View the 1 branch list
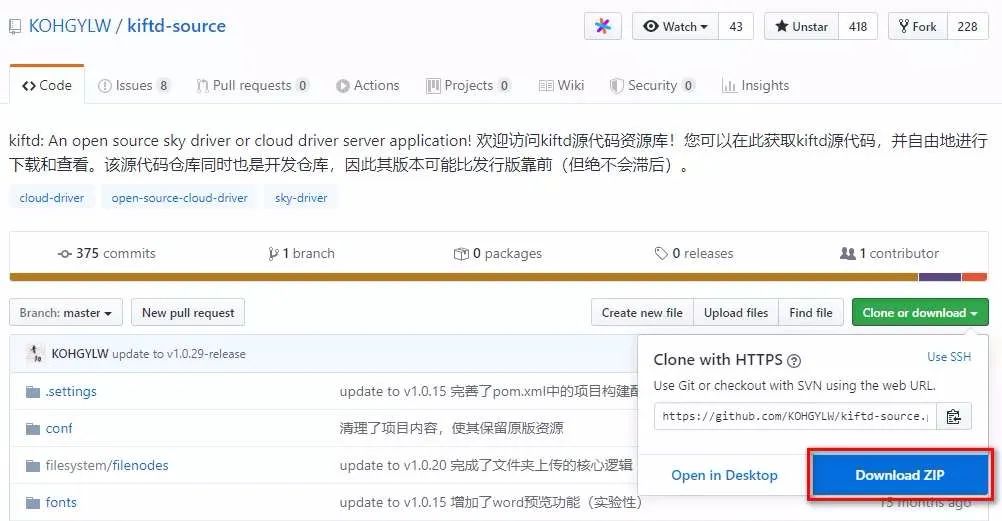Image resolution: width=1002 pixels, height=521 pixels. [301, 253]
